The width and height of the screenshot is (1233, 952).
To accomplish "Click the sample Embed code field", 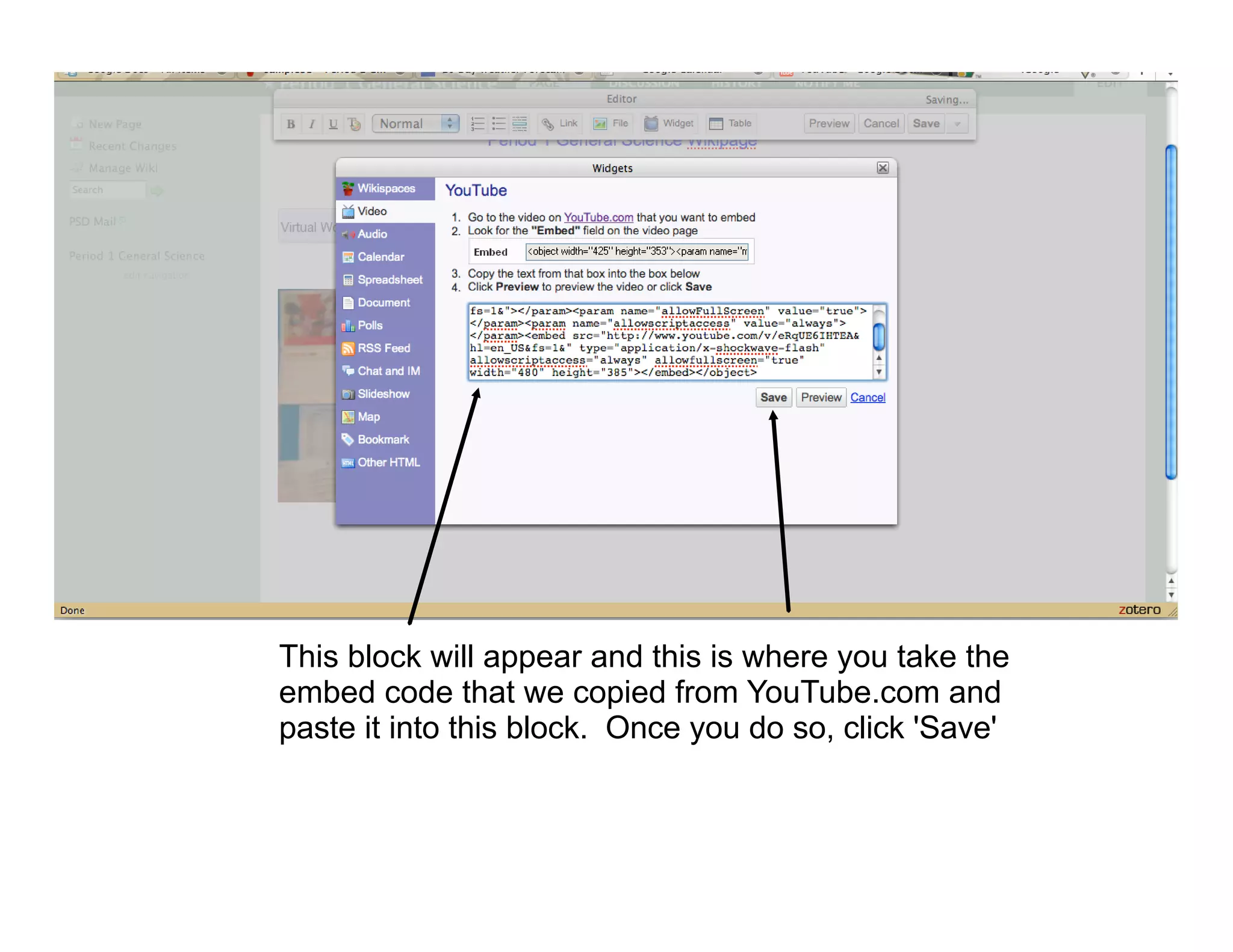I will [x=637, y=252].
